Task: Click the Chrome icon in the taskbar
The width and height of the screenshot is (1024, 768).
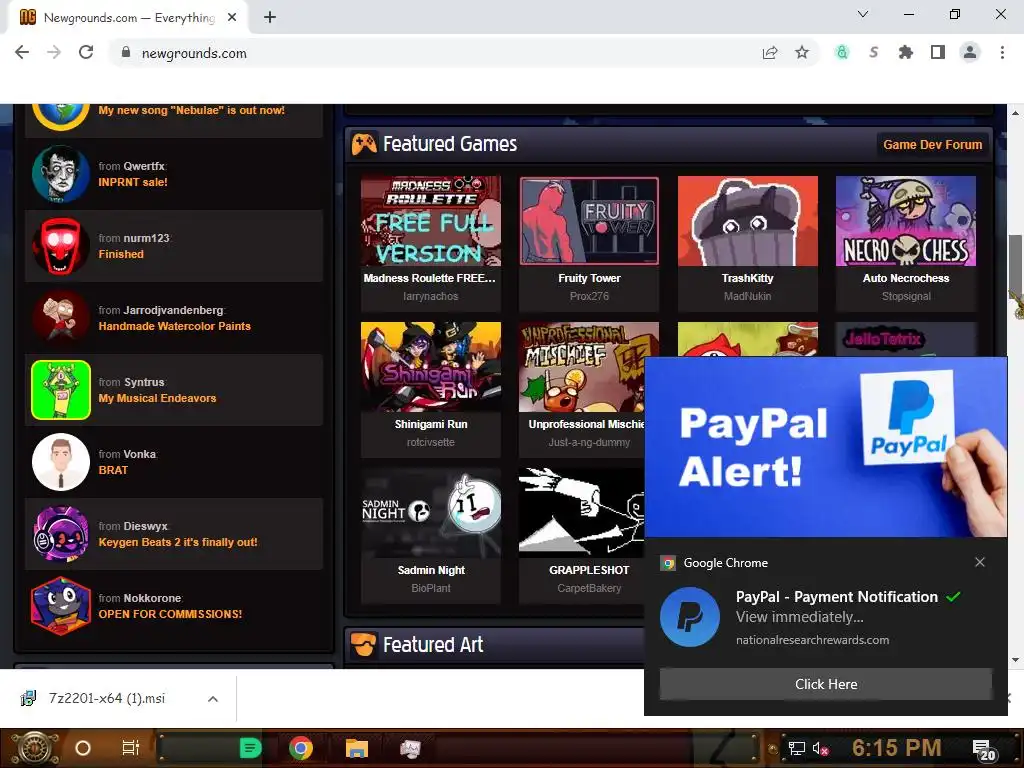Action: (301, 748)
